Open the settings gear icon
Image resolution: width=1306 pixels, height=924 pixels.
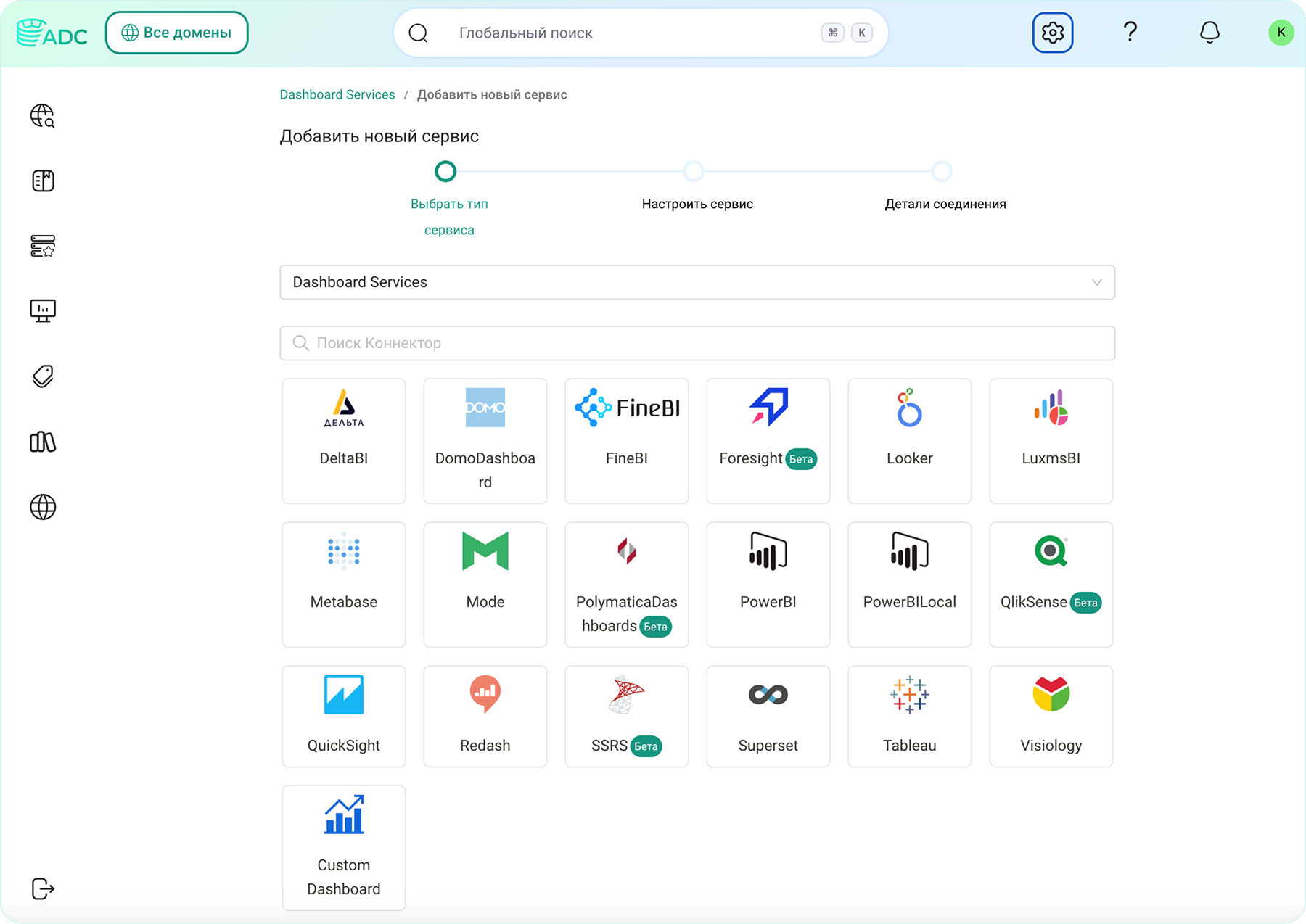point(1052,33)
